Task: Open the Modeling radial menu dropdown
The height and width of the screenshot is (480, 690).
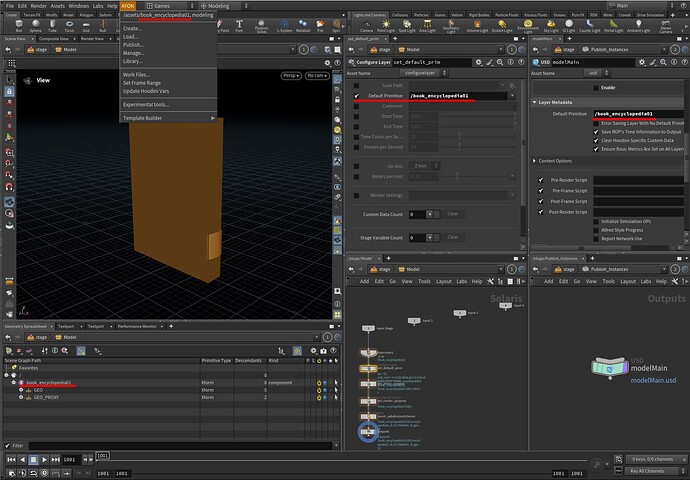Action: click(x=224, y=6)
